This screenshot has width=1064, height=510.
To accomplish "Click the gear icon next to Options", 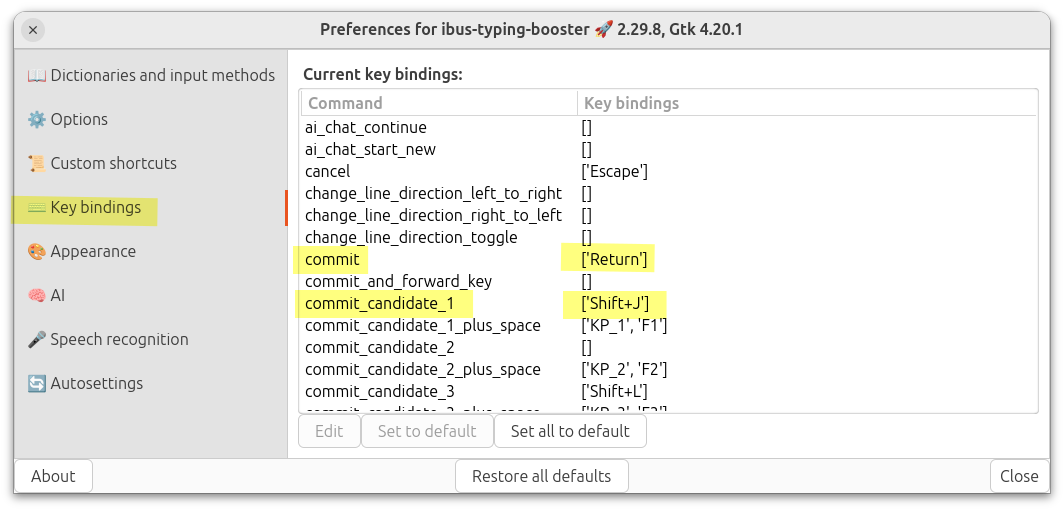I will pyautogui.click(x=37, y=120).
